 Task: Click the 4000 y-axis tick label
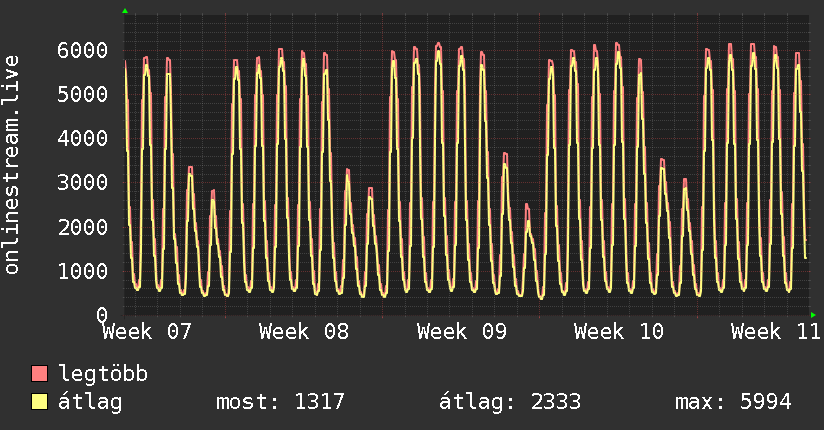point(82,138)
